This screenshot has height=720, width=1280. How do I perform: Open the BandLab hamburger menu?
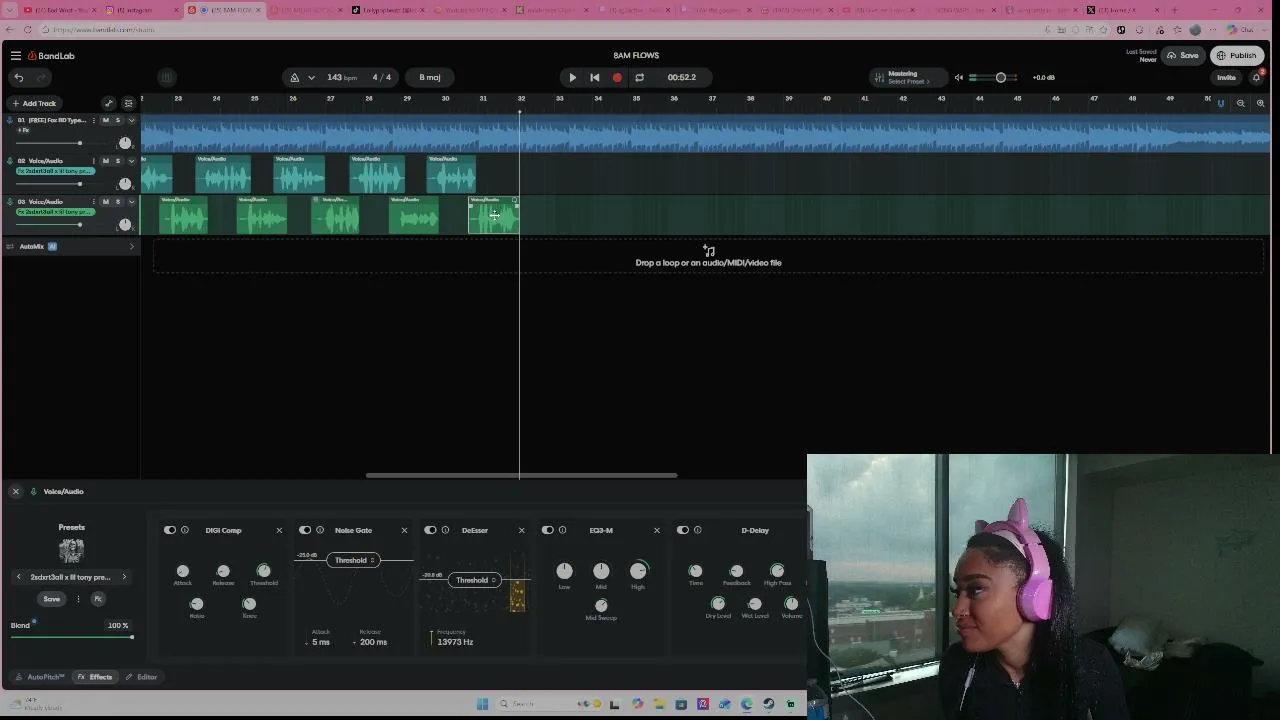(x=16, y=56)
